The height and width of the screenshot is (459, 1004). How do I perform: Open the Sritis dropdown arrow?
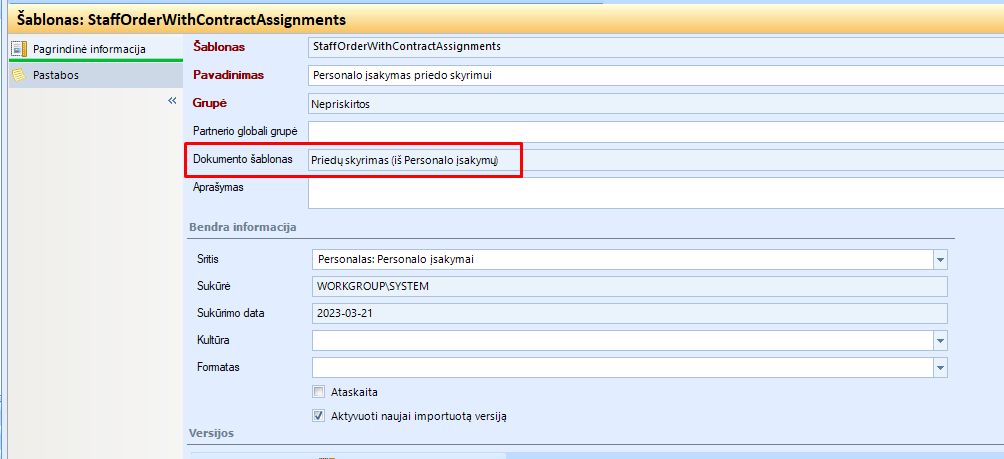[940, 260]
